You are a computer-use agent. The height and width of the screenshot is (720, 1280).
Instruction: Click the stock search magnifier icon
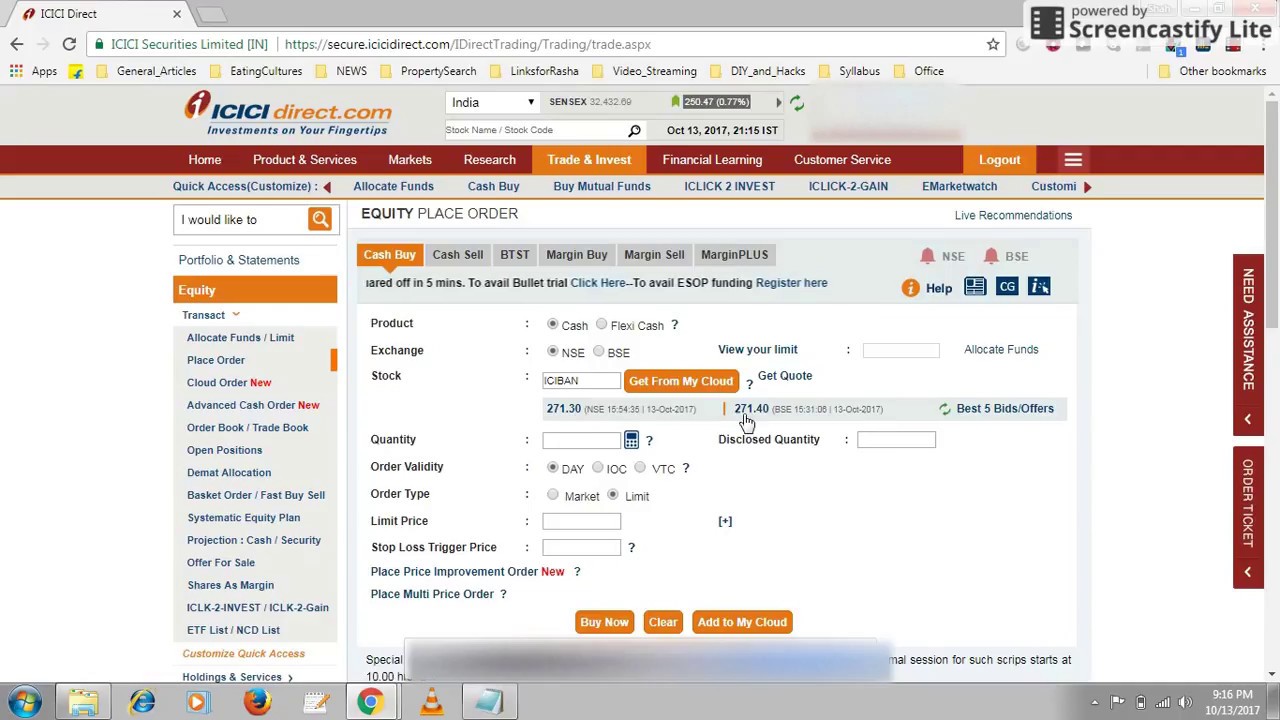pyautogui.click(x=634, y=130)
